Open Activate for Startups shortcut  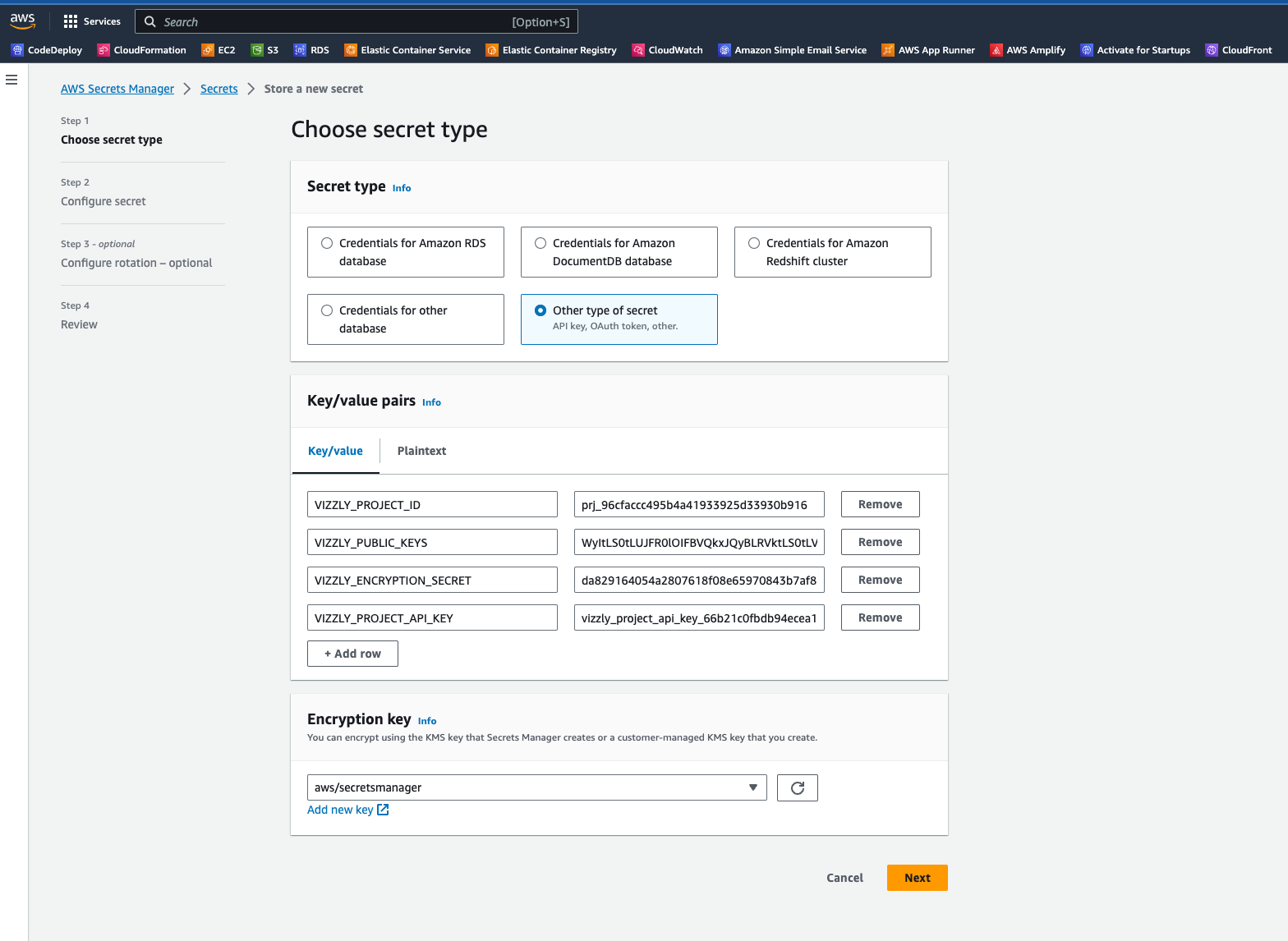tap(1135, 50)
